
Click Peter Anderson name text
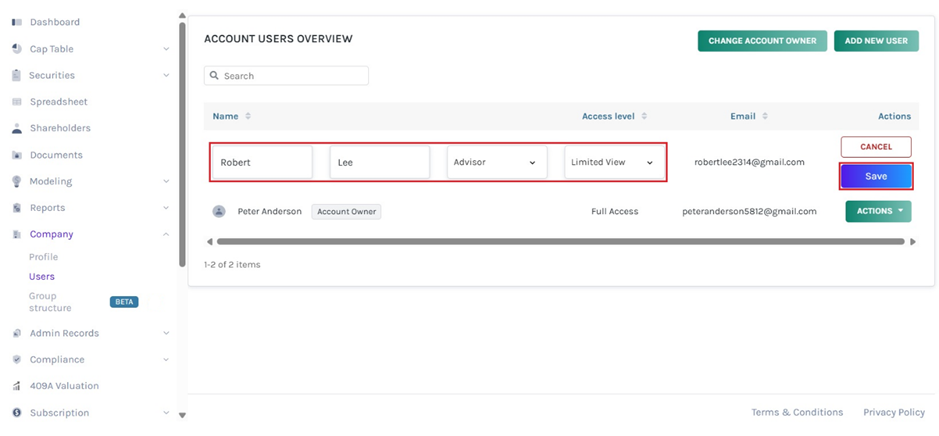point(269,211)
